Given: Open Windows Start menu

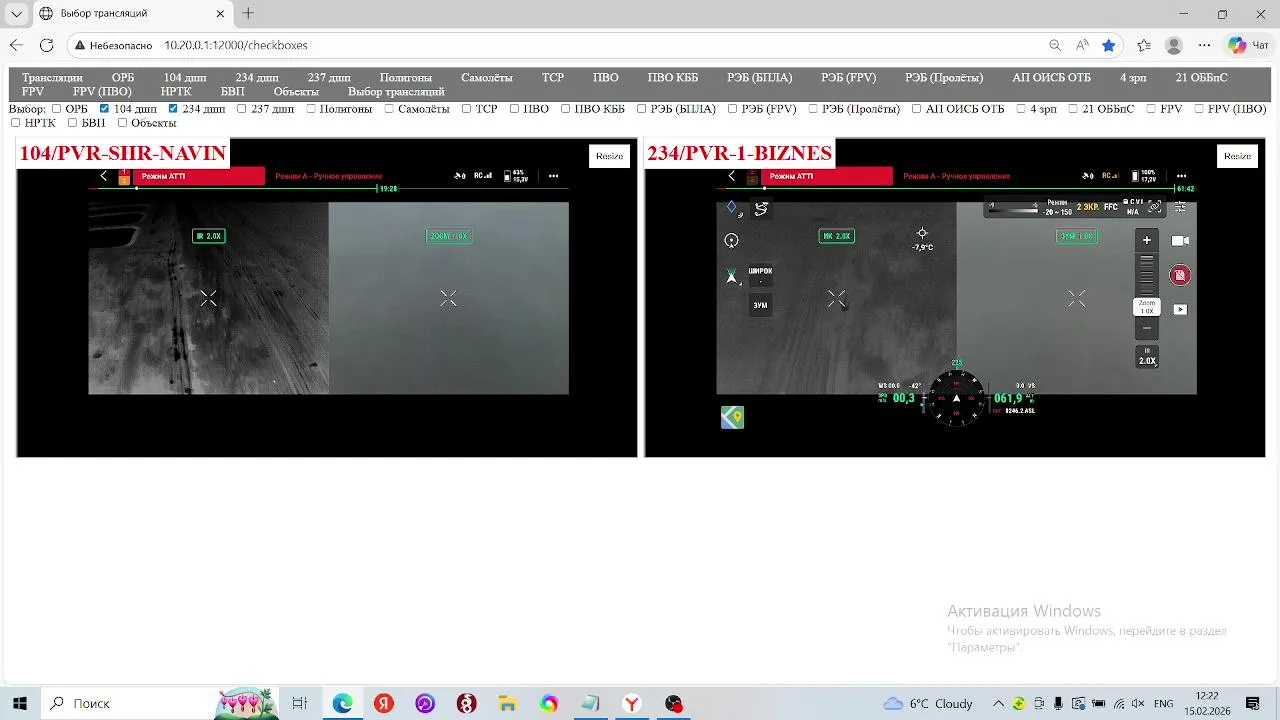Looking at the screenshot, I should 19,703.
